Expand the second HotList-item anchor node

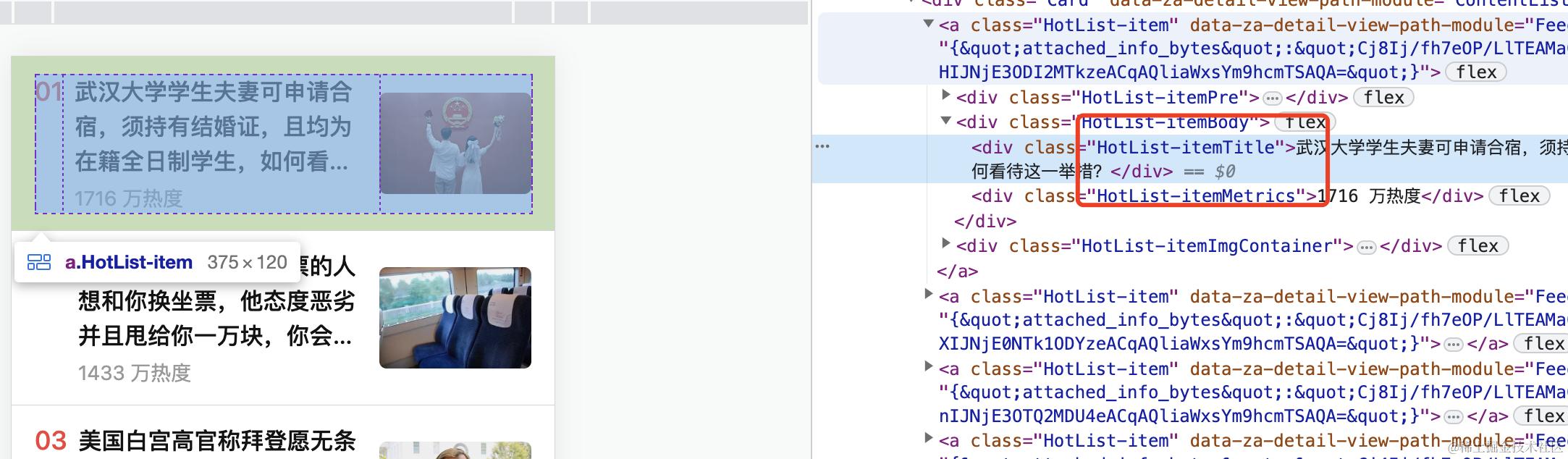928,294
